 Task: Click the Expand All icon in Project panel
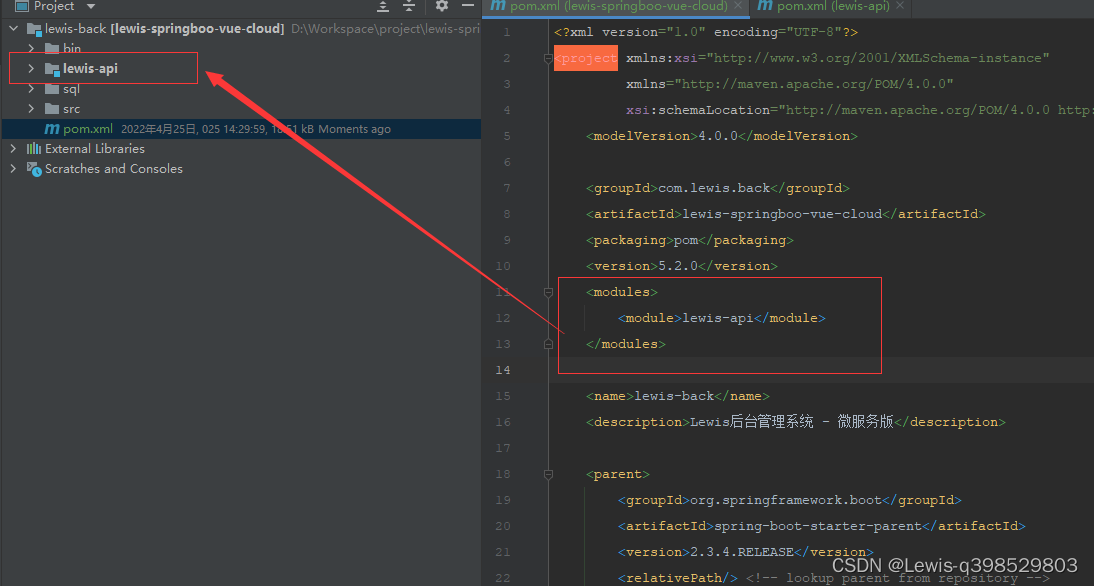pos(383,6)
